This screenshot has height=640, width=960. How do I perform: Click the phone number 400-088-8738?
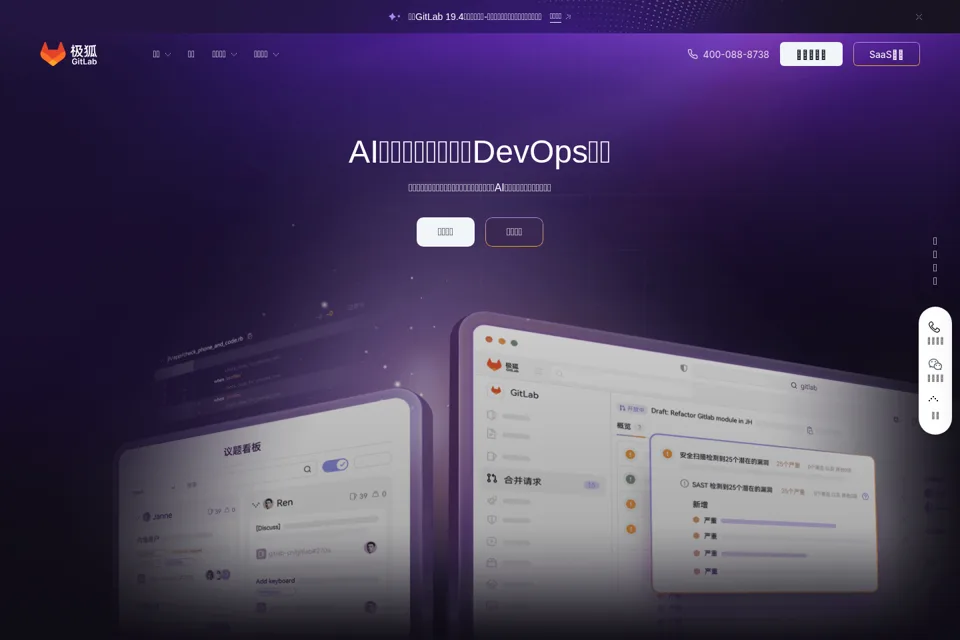pos(729,55)
